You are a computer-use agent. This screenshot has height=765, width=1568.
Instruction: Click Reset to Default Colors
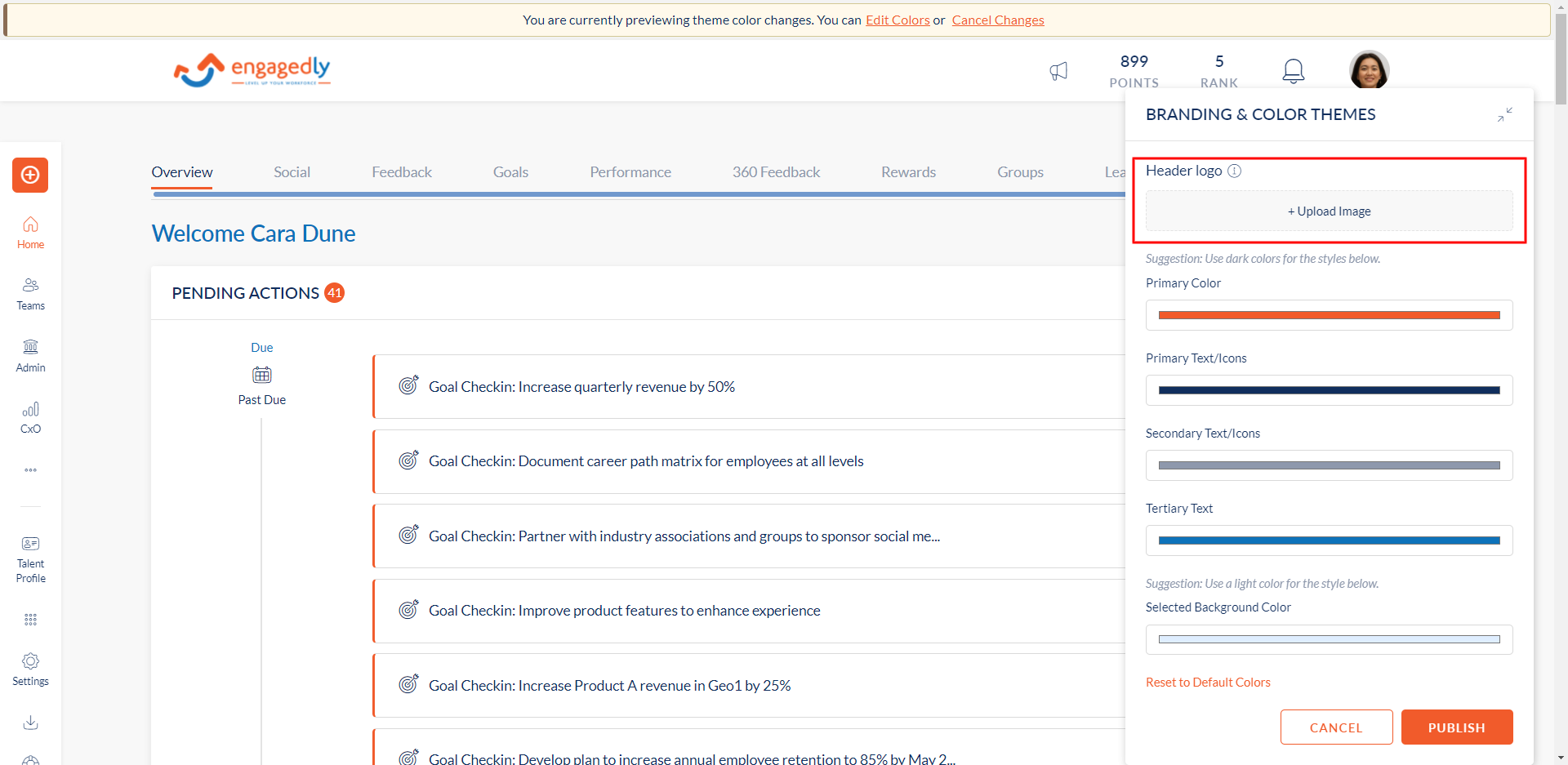click(x=1208, y=683)
